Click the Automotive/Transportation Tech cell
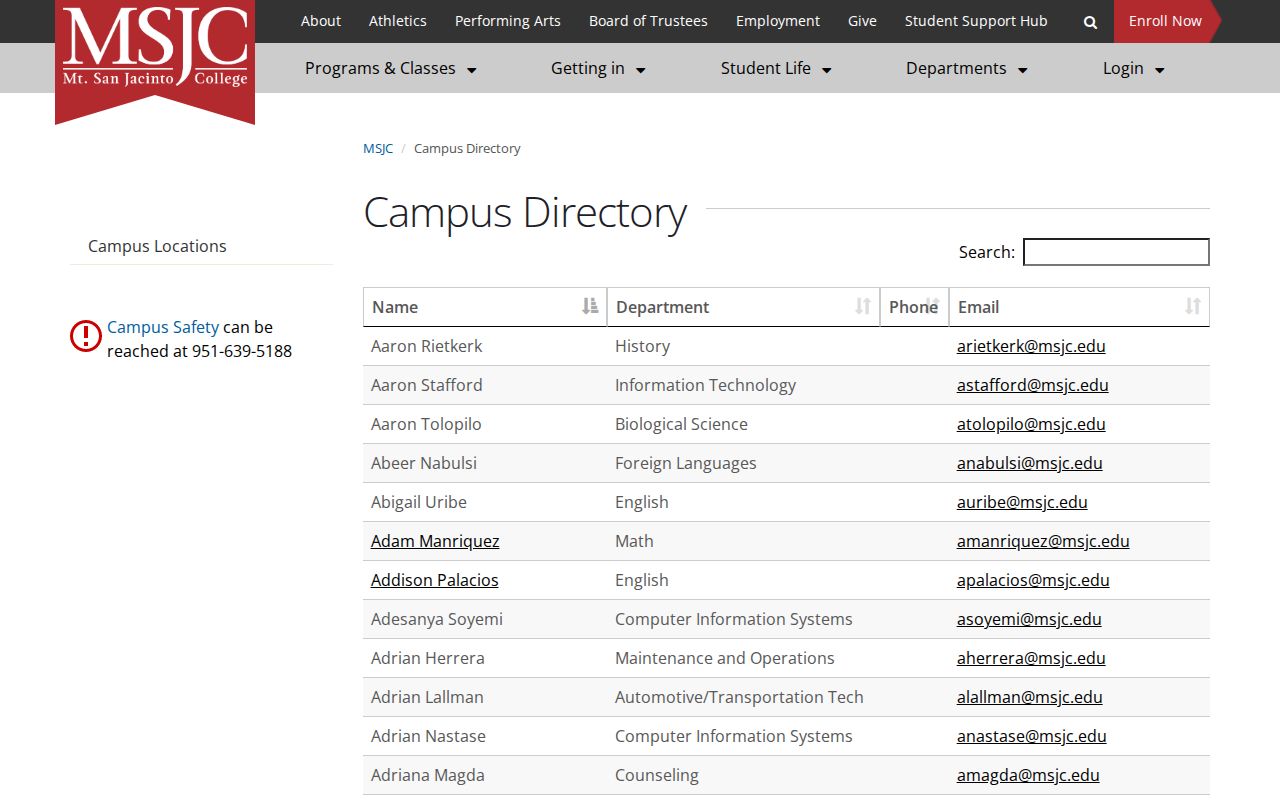This screenshot has height=800, width=1280. [743, 697]
